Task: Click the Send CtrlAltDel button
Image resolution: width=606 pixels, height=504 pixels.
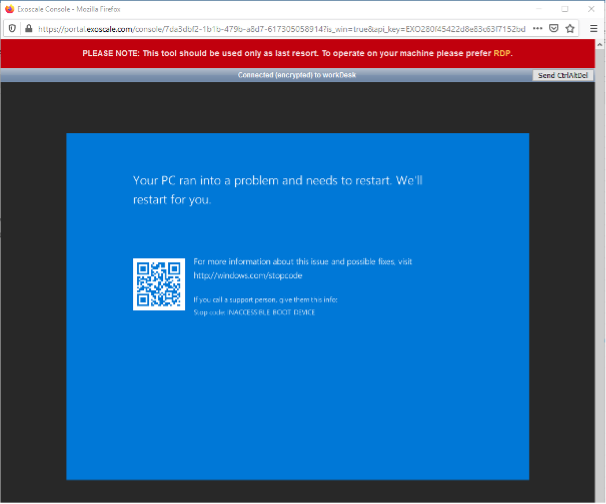Action: click(563, 75)
